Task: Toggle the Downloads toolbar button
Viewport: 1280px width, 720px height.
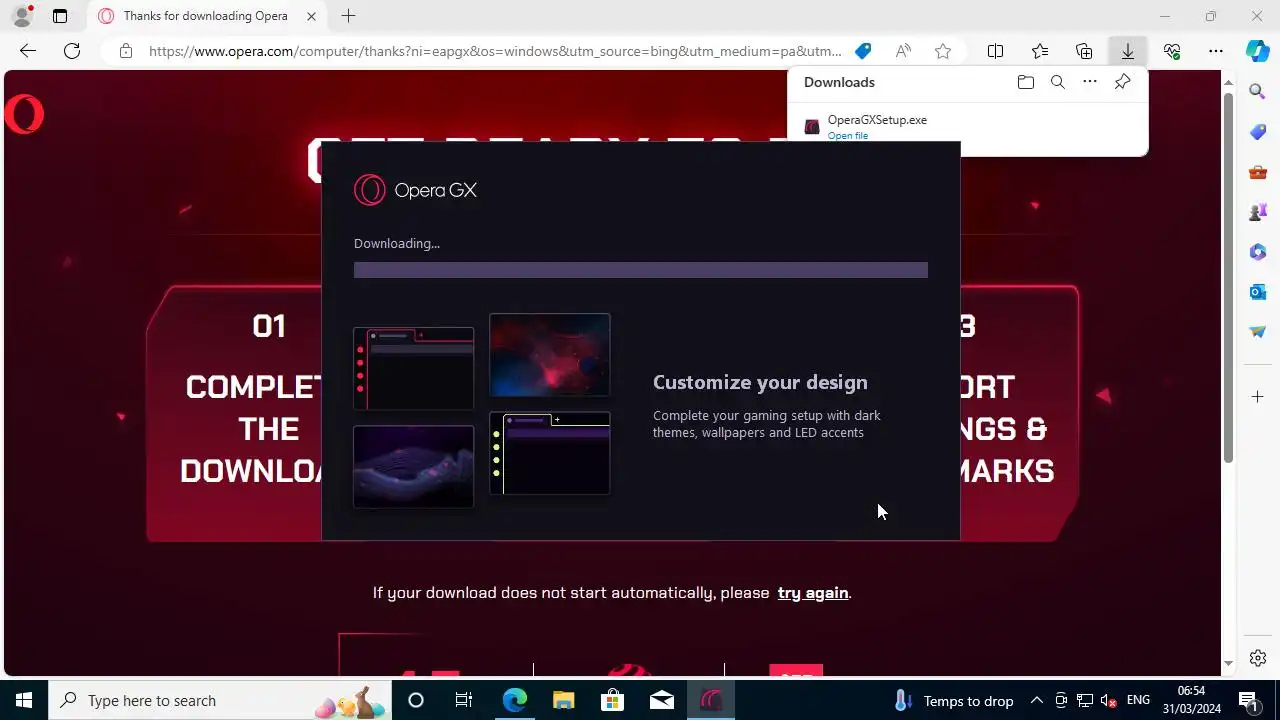Action: click(1128, 51)
